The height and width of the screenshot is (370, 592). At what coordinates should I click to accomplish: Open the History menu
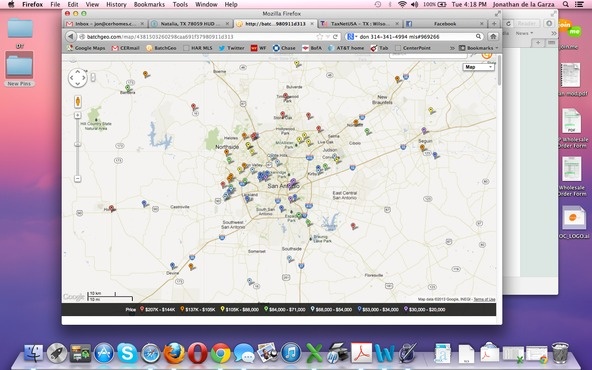pyautogui.click(x=116, y=5)
